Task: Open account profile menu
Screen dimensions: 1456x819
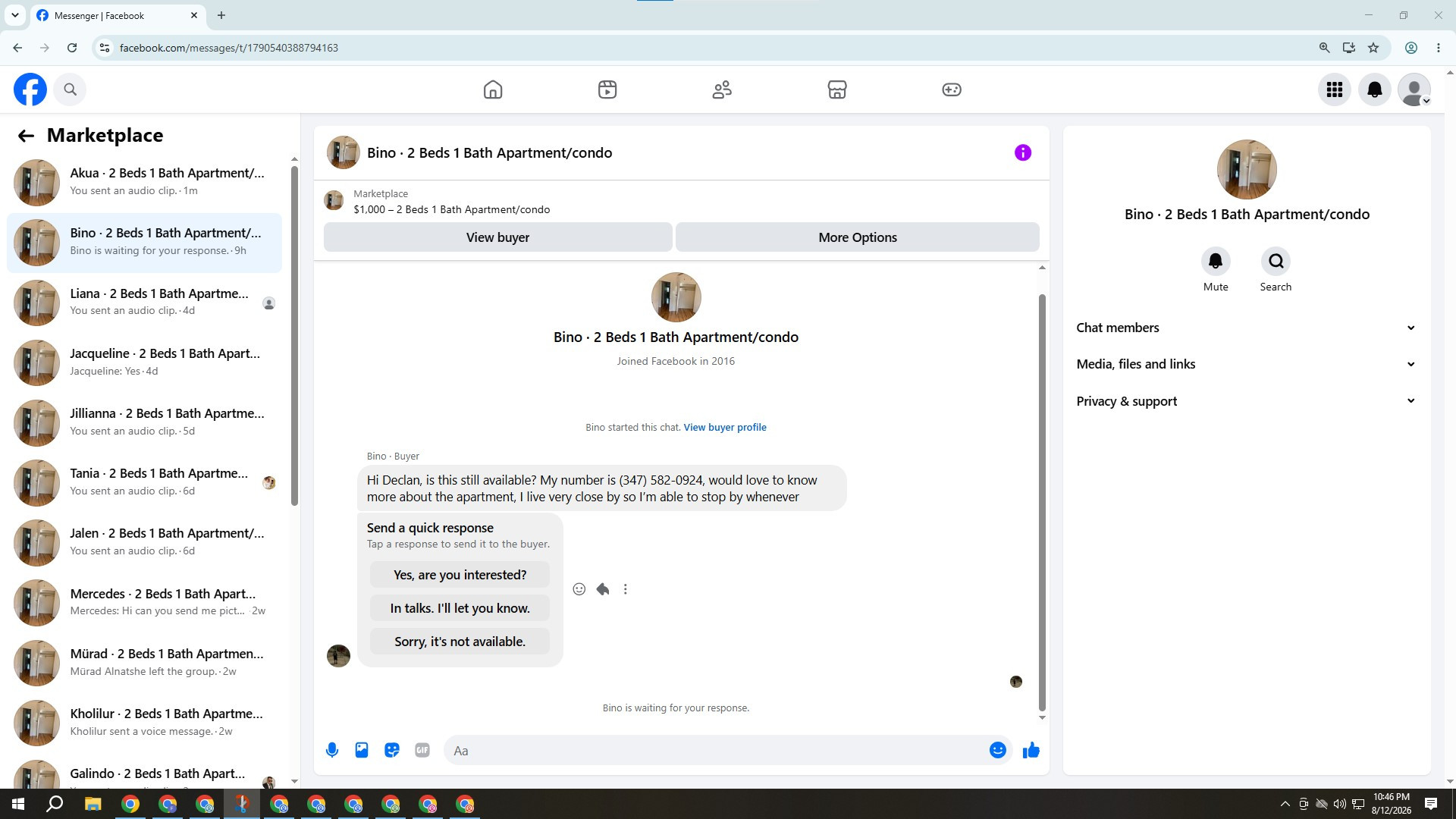Action: 1414,89
